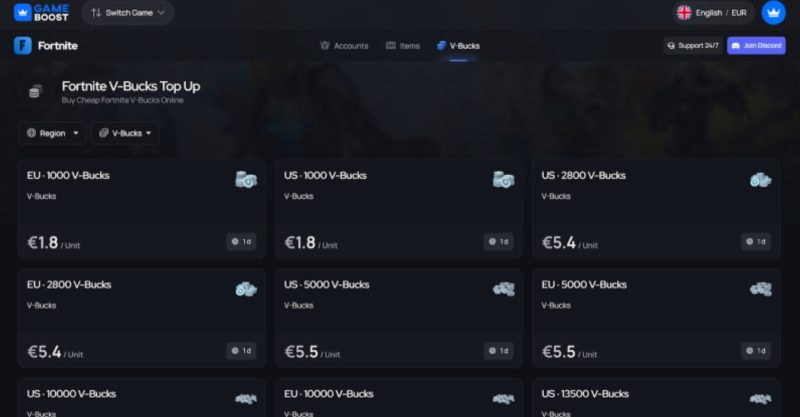
Task: Click coin pile icon on US 13500 card
Action: (761, 399)
